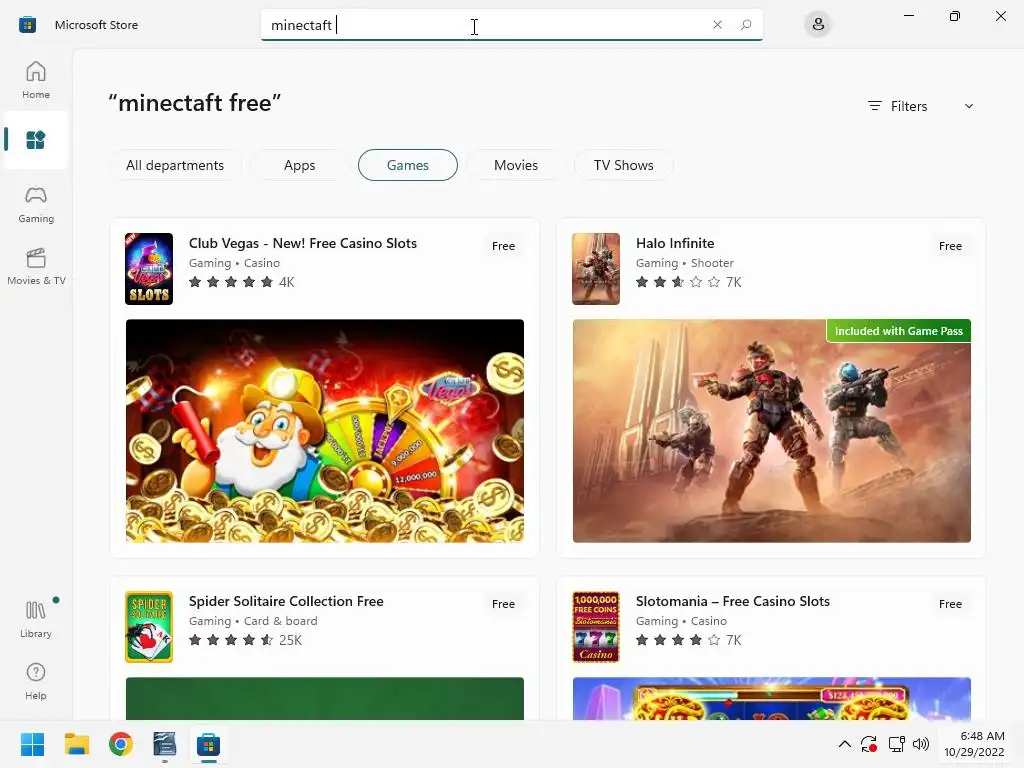Click the "minectaft free" results heading
This screenshot has height=768, width=1024.
195,103
